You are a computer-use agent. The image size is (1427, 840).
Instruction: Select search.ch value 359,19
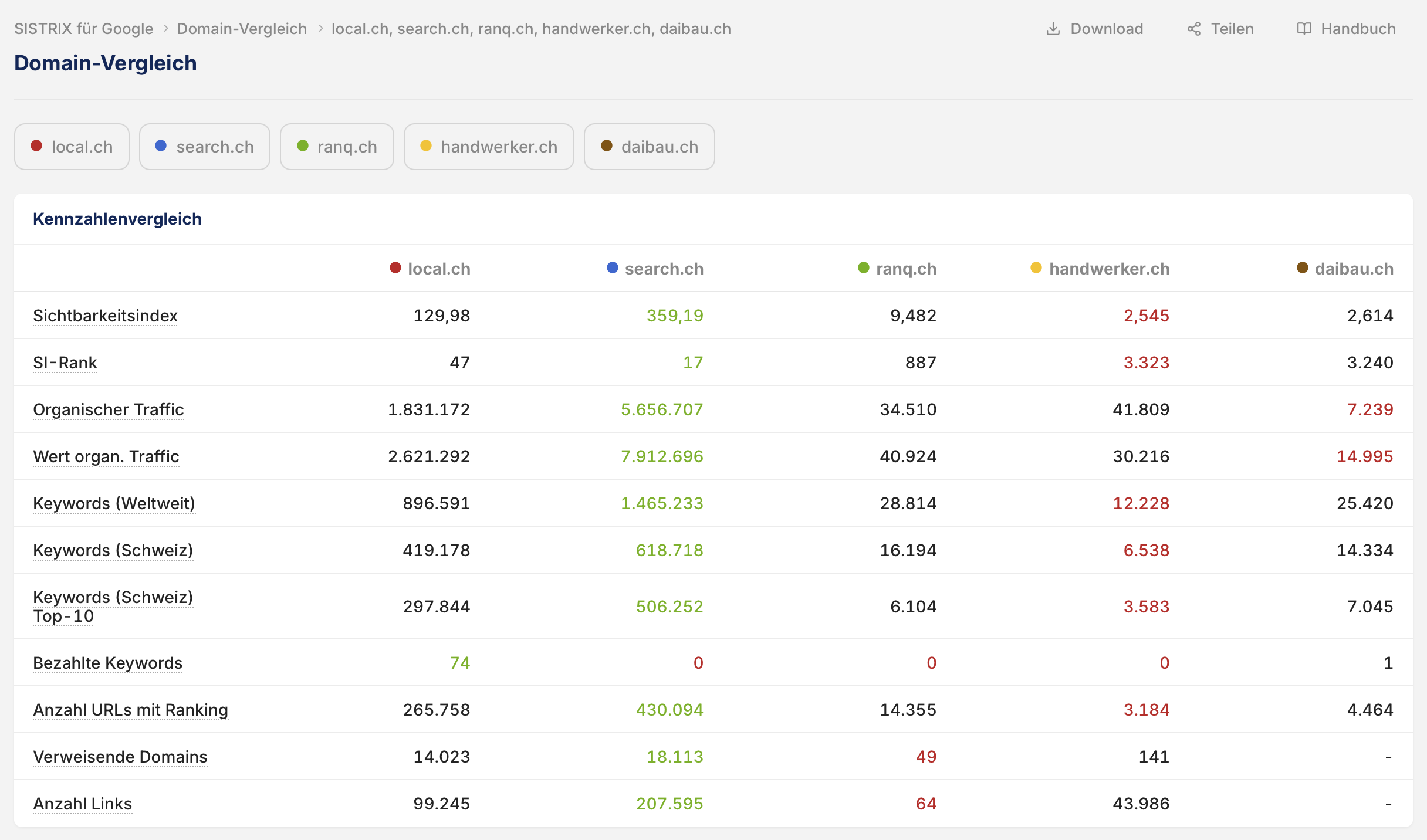click(675, 316)
